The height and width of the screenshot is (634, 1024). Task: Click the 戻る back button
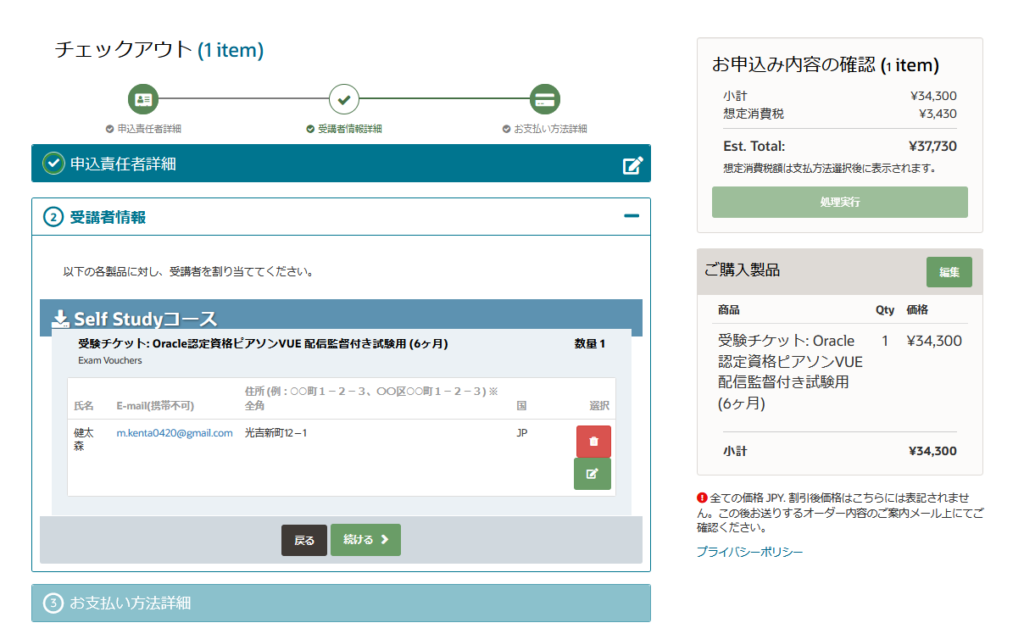point(304,540)
